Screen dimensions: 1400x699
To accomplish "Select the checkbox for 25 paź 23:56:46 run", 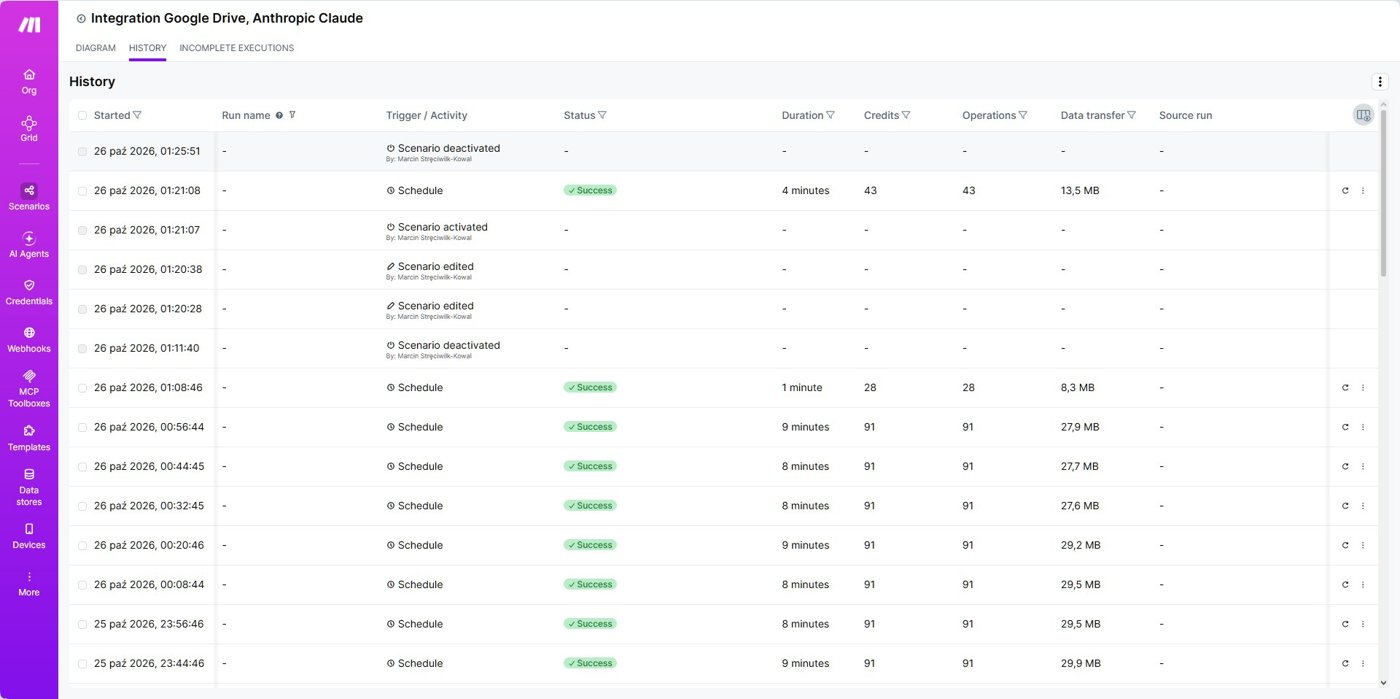I will click(82, 624).
